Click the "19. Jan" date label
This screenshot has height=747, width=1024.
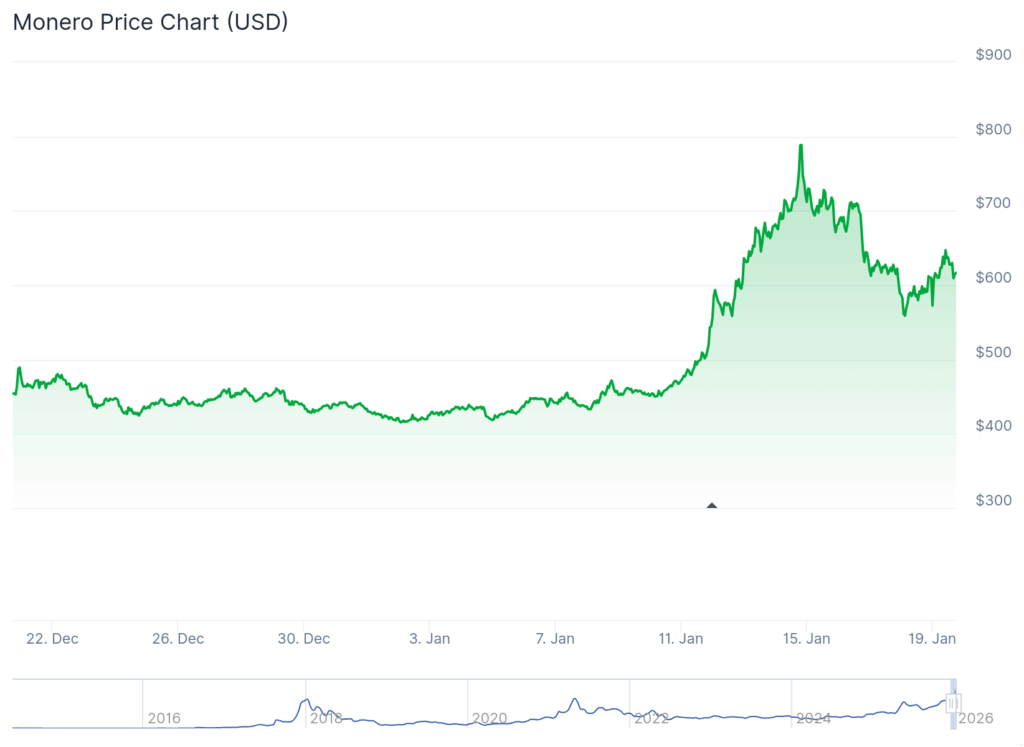tap(932, 639)
